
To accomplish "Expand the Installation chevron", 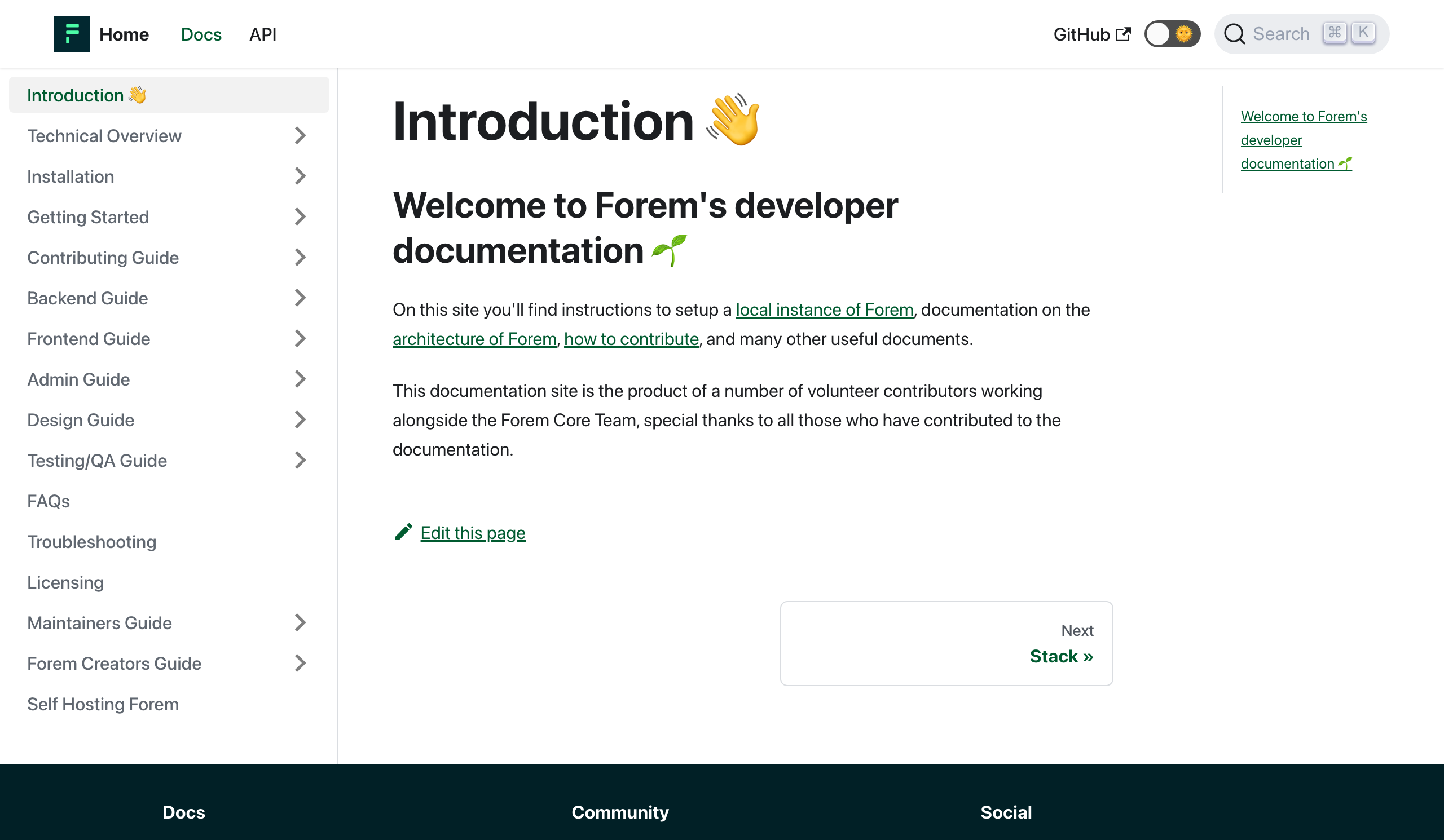I will (x=300, y=176).
